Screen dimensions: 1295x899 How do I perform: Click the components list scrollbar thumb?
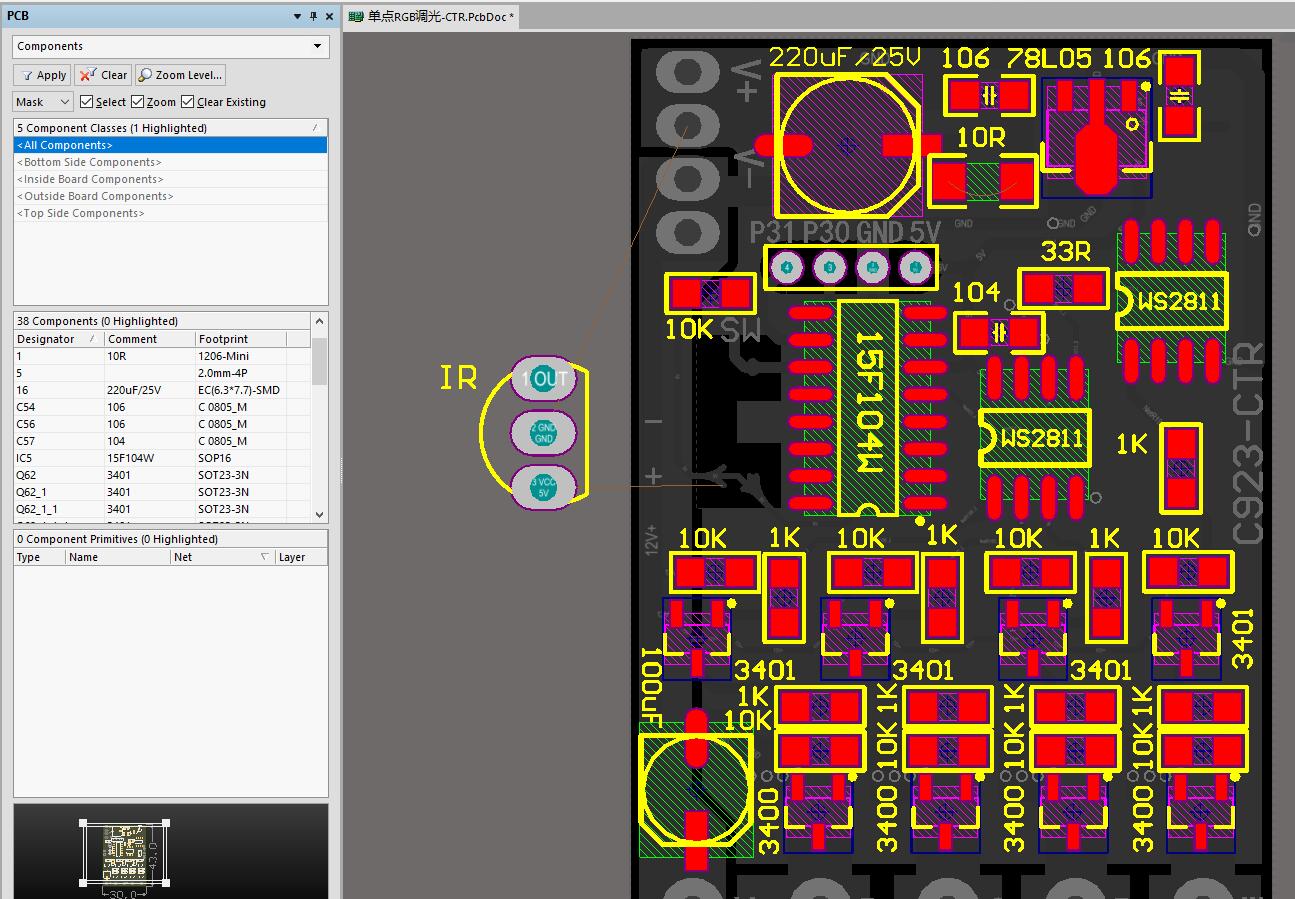point(320,361)
